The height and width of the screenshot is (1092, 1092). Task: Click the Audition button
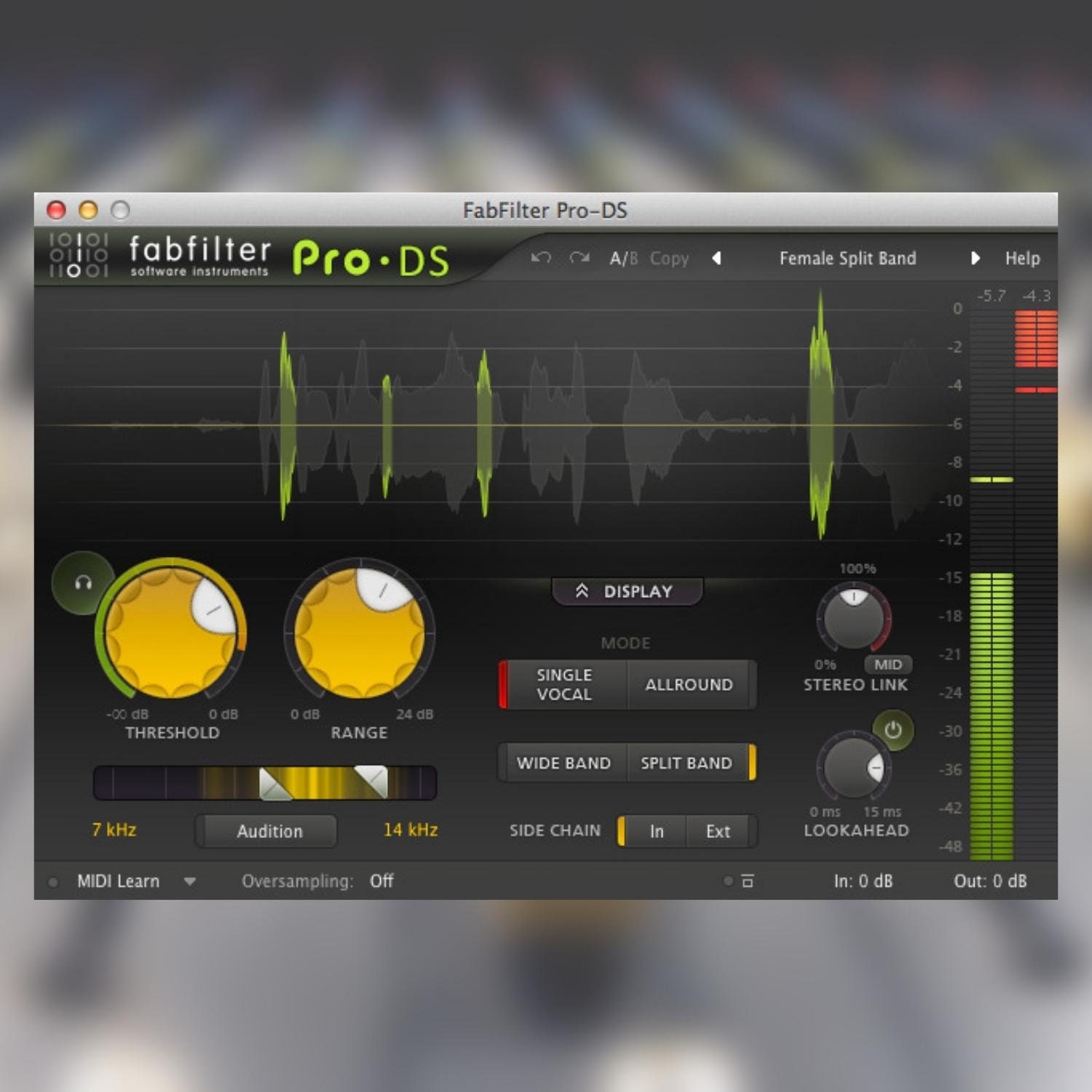point(266,831)
